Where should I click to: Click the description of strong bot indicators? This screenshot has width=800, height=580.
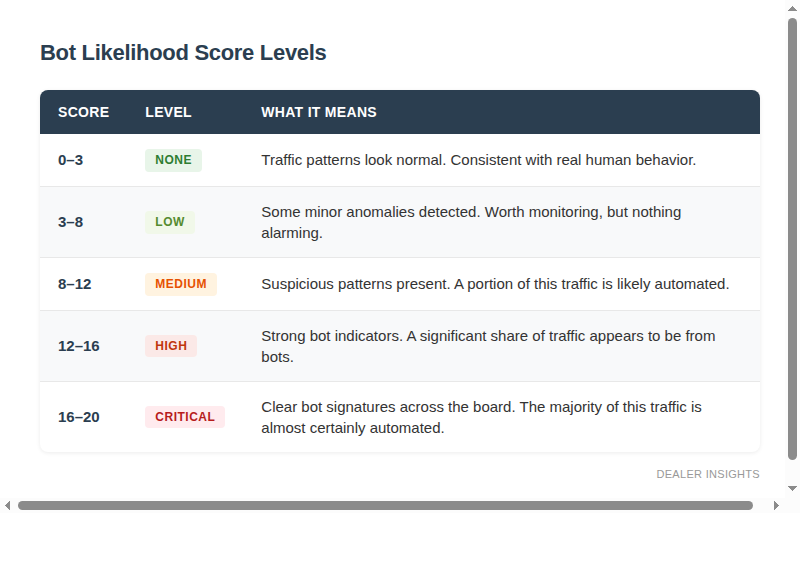coord(488,346)
